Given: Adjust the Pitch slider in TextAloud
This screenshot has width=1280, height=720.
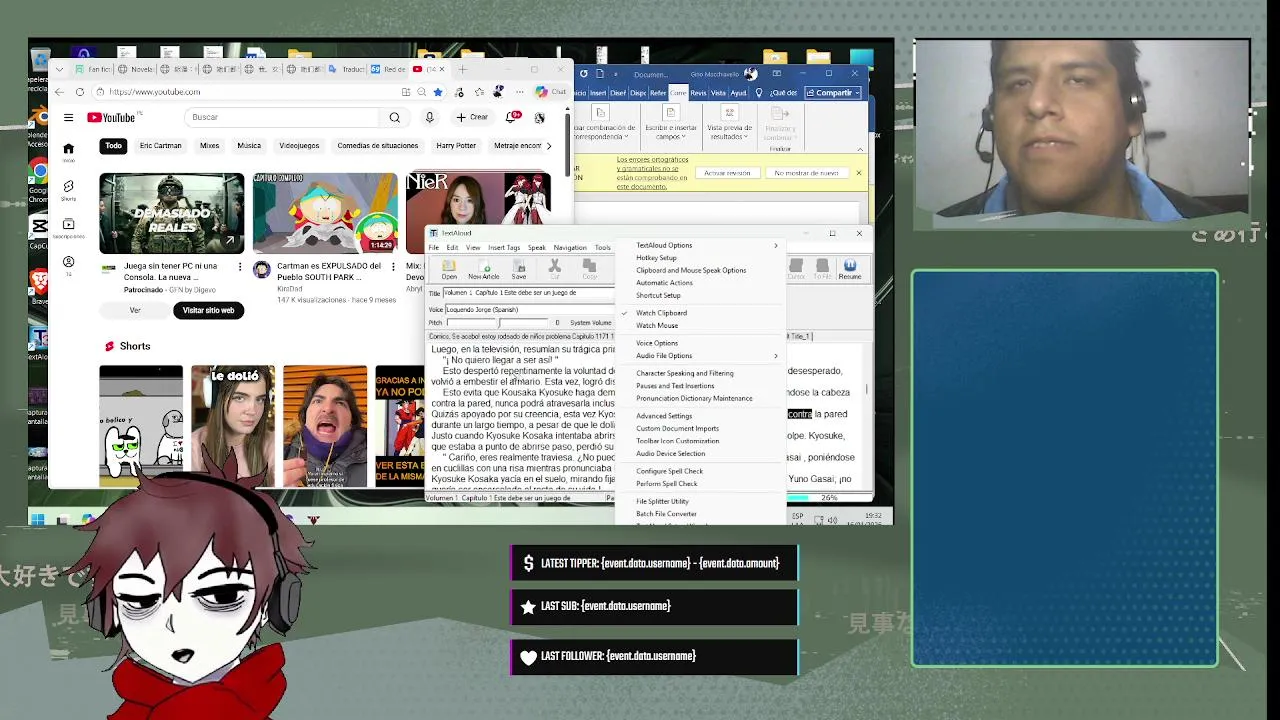Looking at the screenshot, I should pyautogui.click(x=500, y=323).
